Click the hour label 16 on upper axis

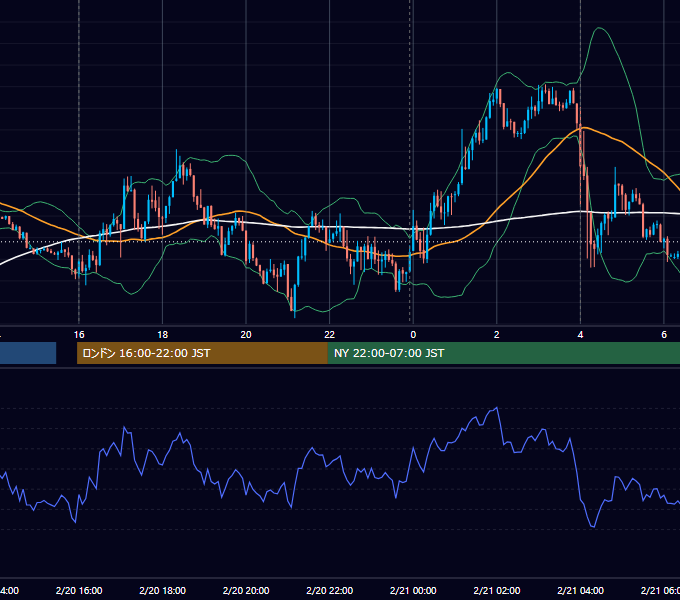pyautogui.click(x=79, y=335)
